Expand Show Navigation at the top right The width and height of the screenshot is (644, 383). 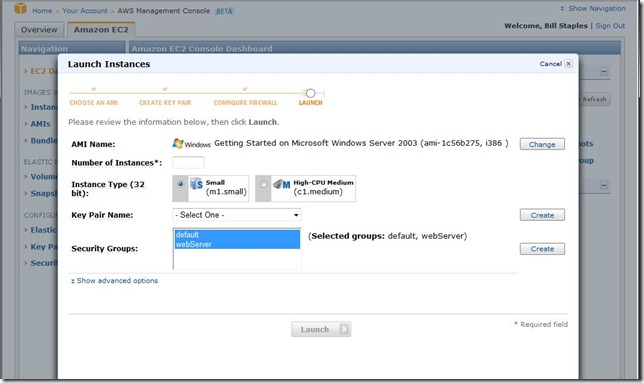(x=593, y=8)
